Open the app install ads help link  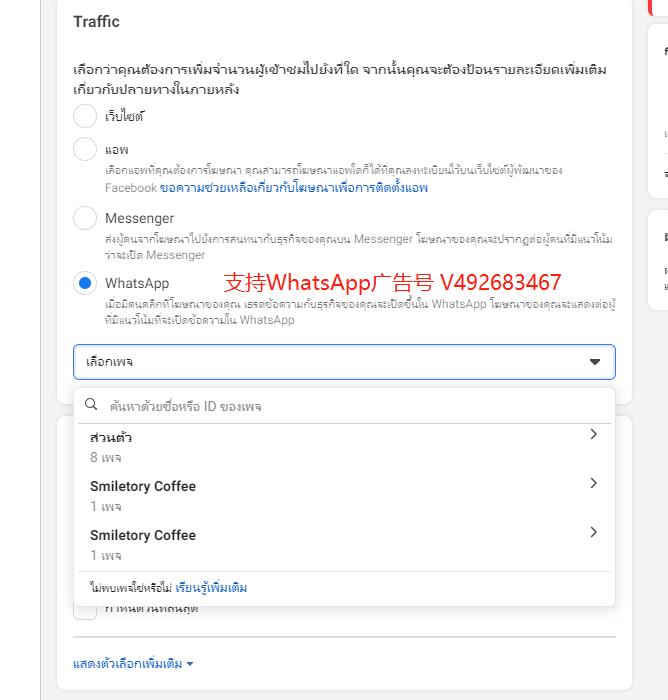point(294,188)
